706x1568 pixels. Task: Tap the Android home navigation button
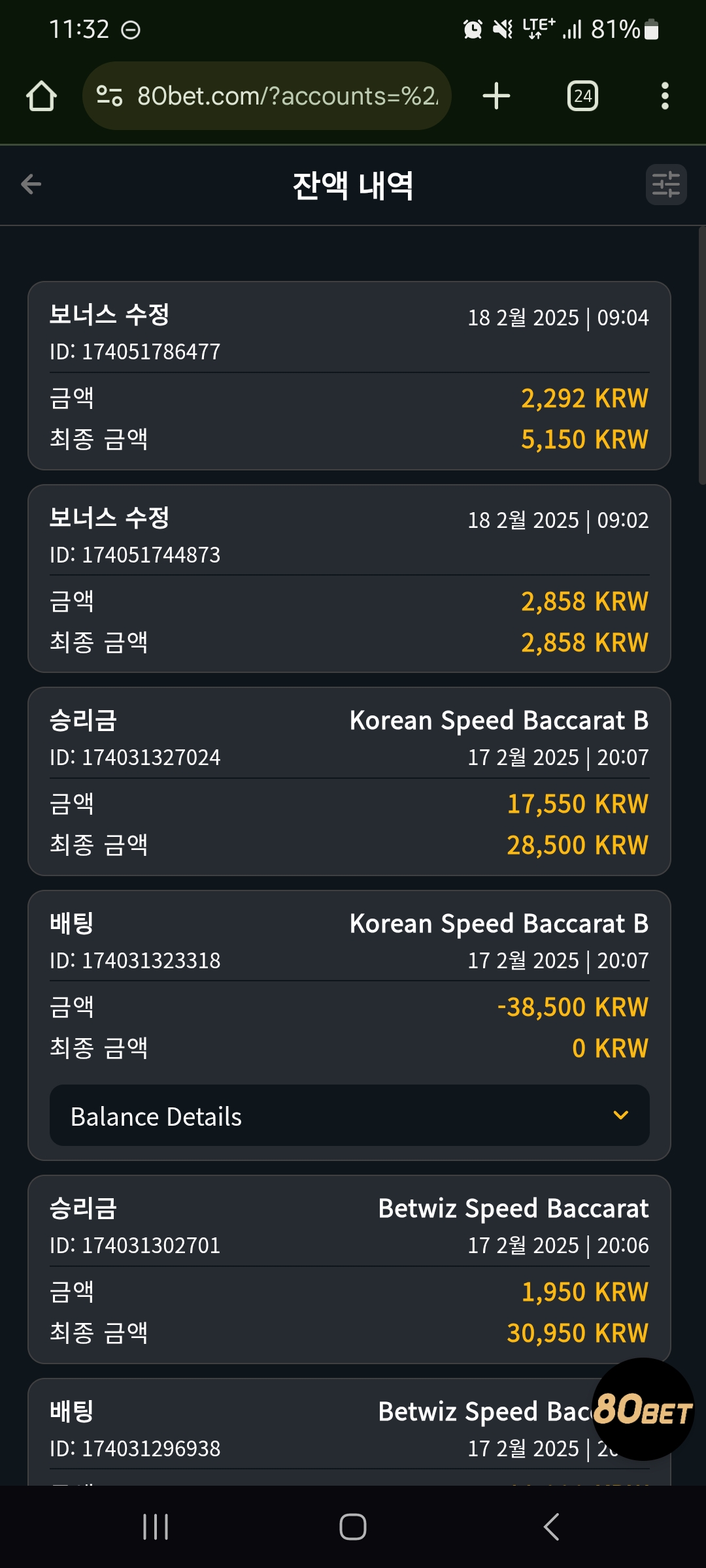click(353, 1527)
